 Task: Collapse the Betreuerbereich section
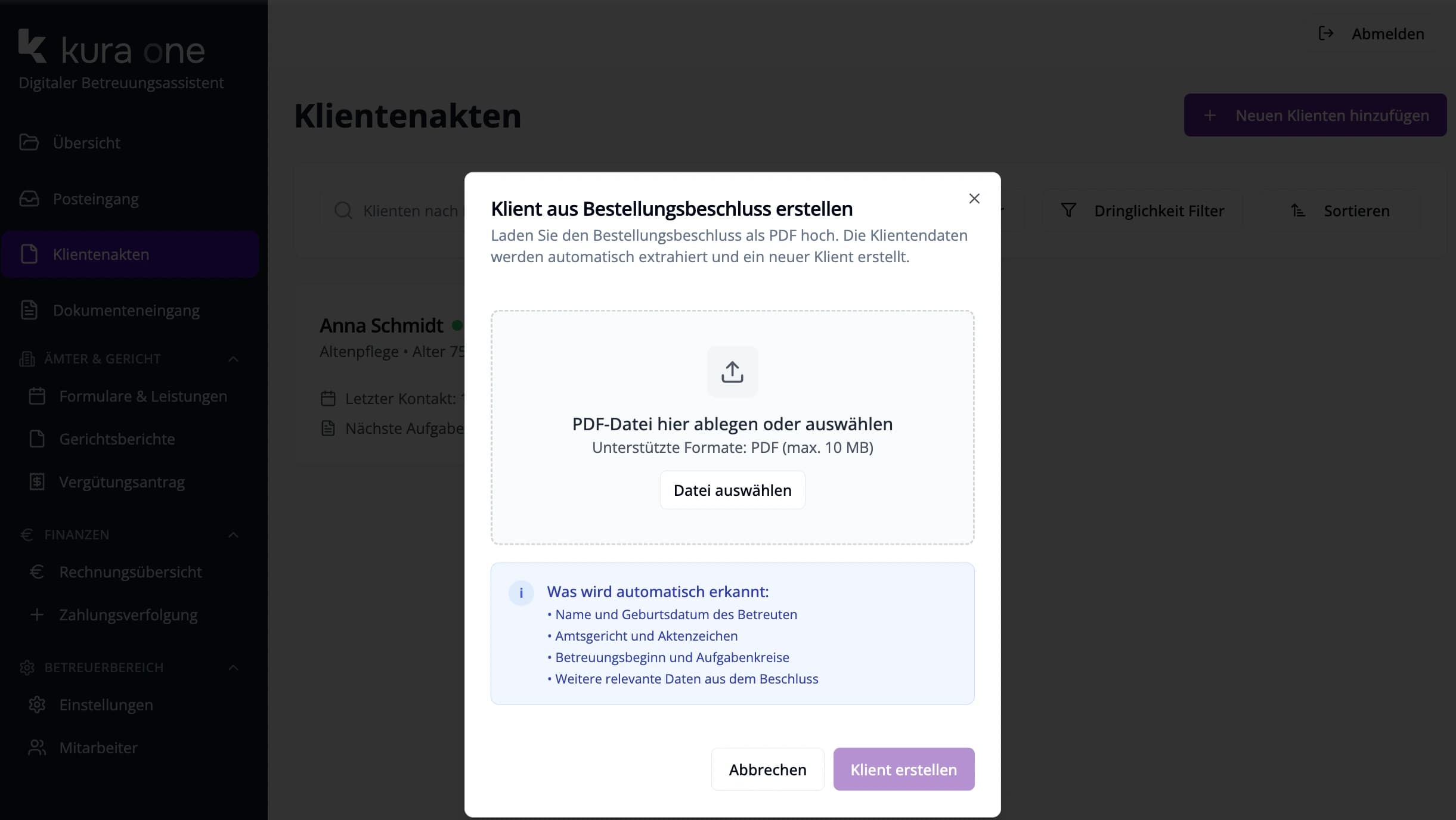point(234,668)
